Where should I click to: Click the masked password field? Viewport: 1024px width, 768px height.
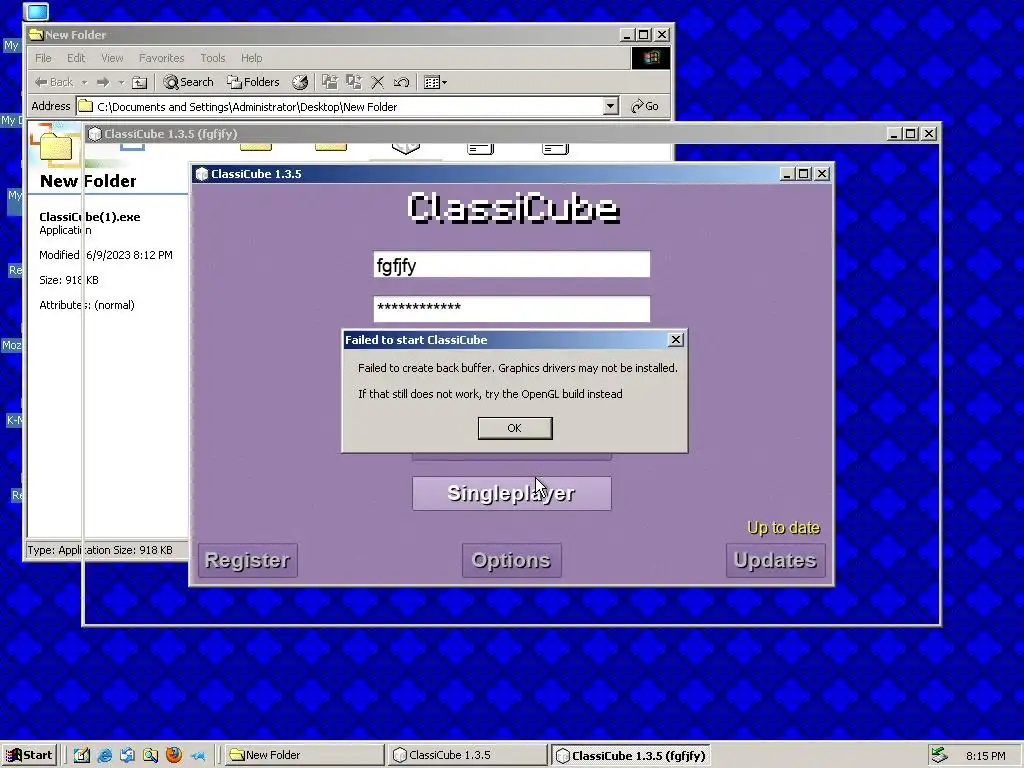tap(511, 309)
